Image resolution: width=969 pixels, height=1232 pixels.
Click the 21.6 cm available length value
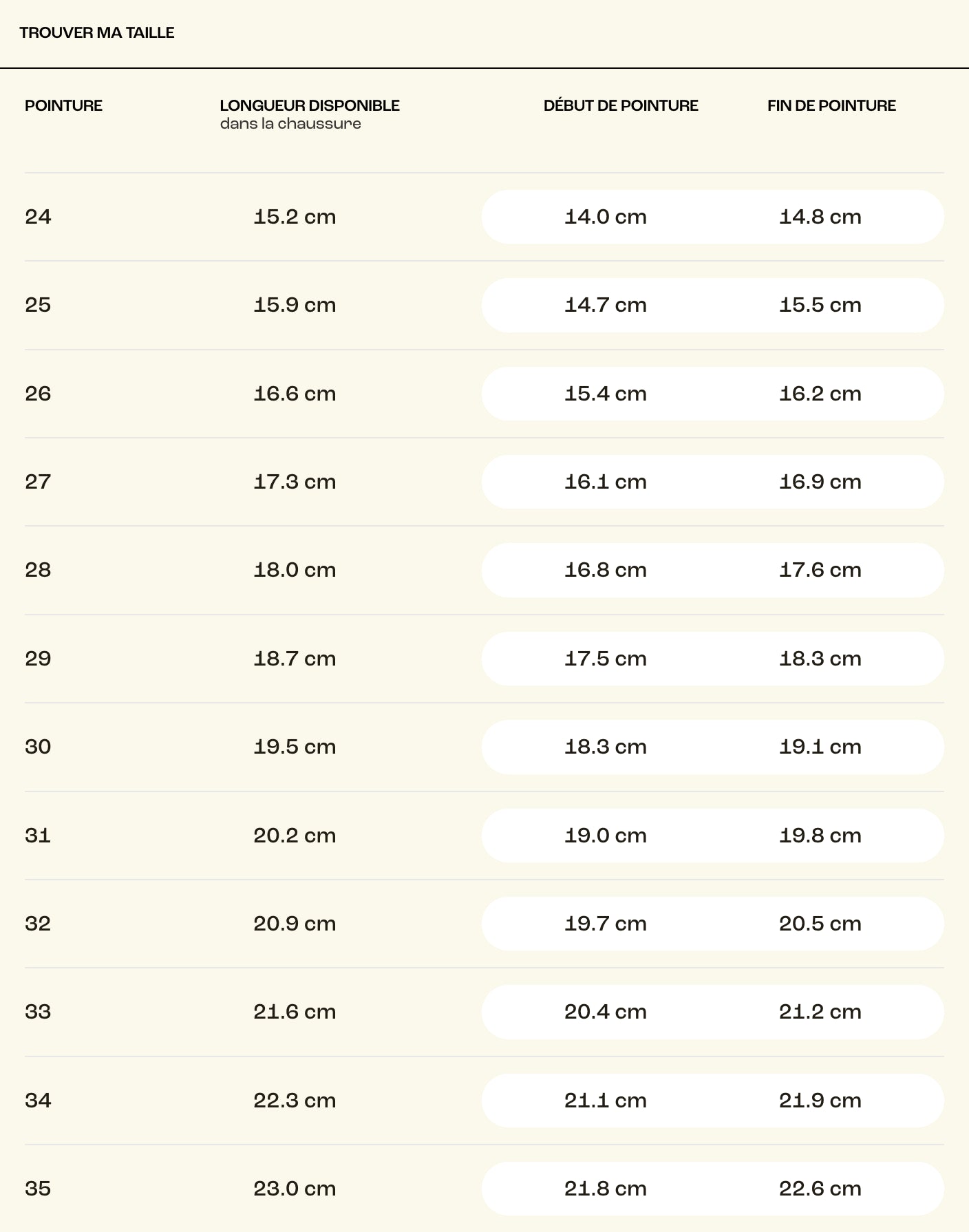click(295, 1012)
